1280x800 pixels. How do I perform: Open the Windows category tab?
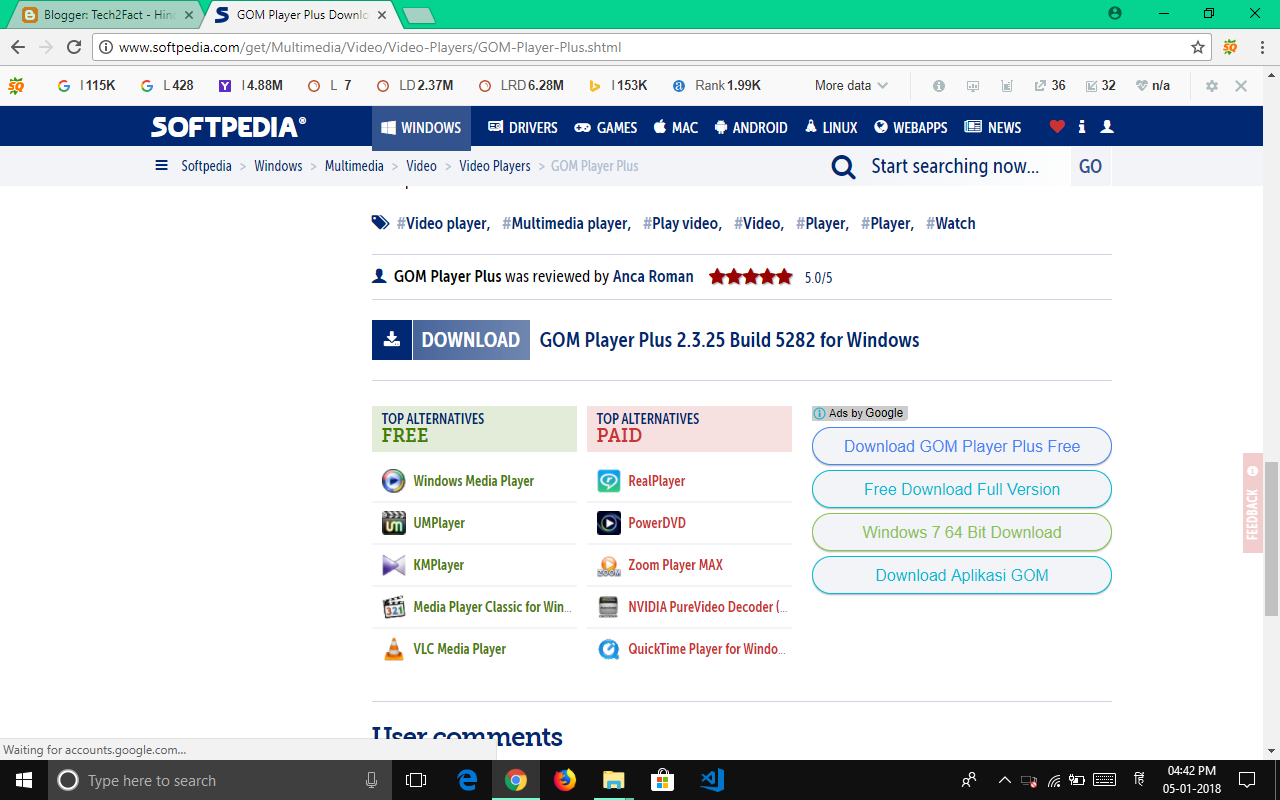[x=421, y=127]
